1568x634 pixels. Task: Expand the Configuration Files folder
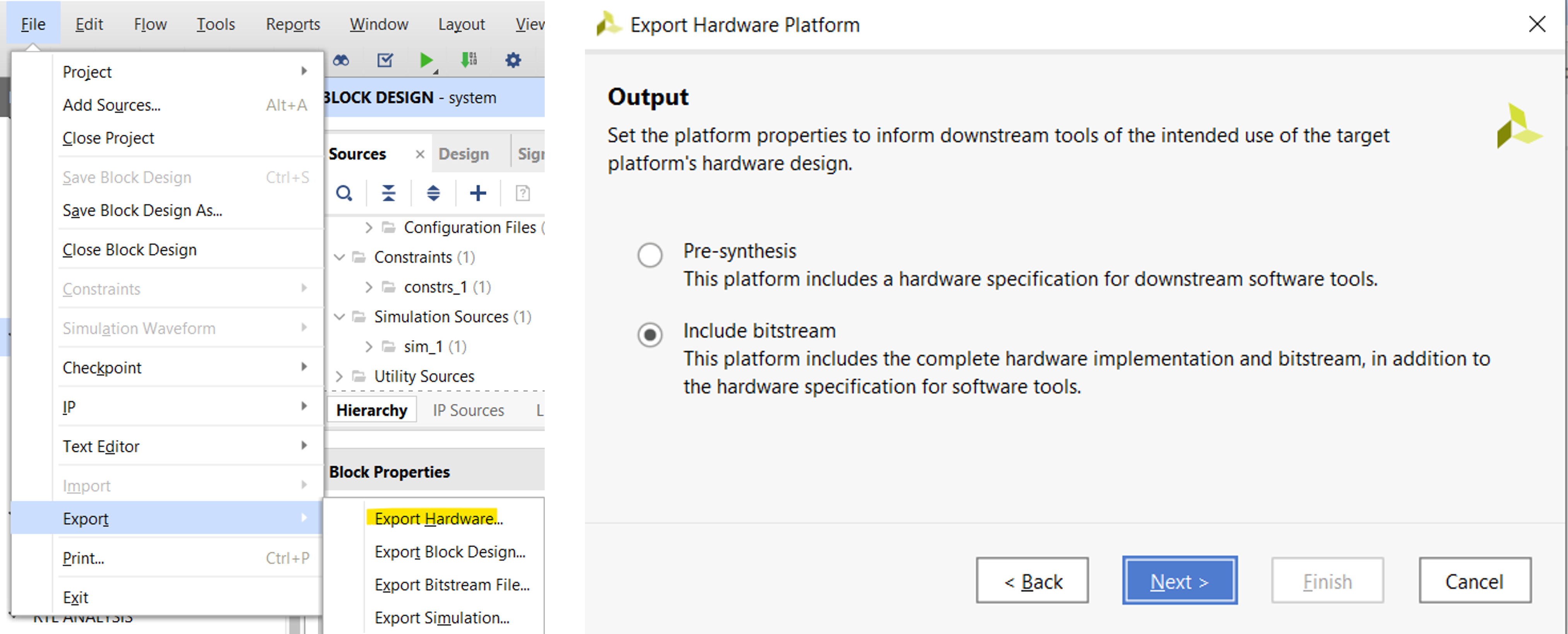[x=368, y=228]
